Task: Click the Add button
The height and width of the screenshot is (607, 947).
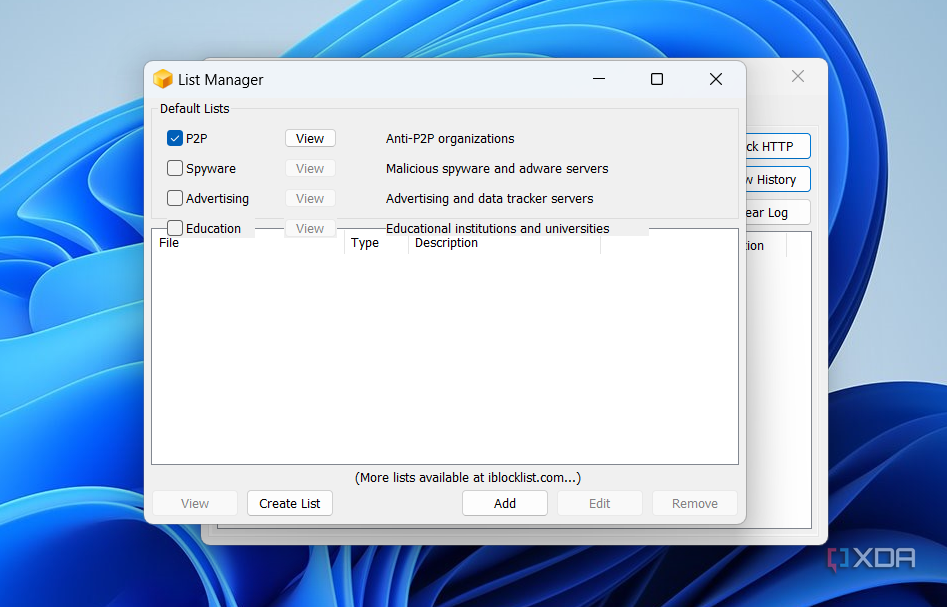Action: (x=505, y=503)
